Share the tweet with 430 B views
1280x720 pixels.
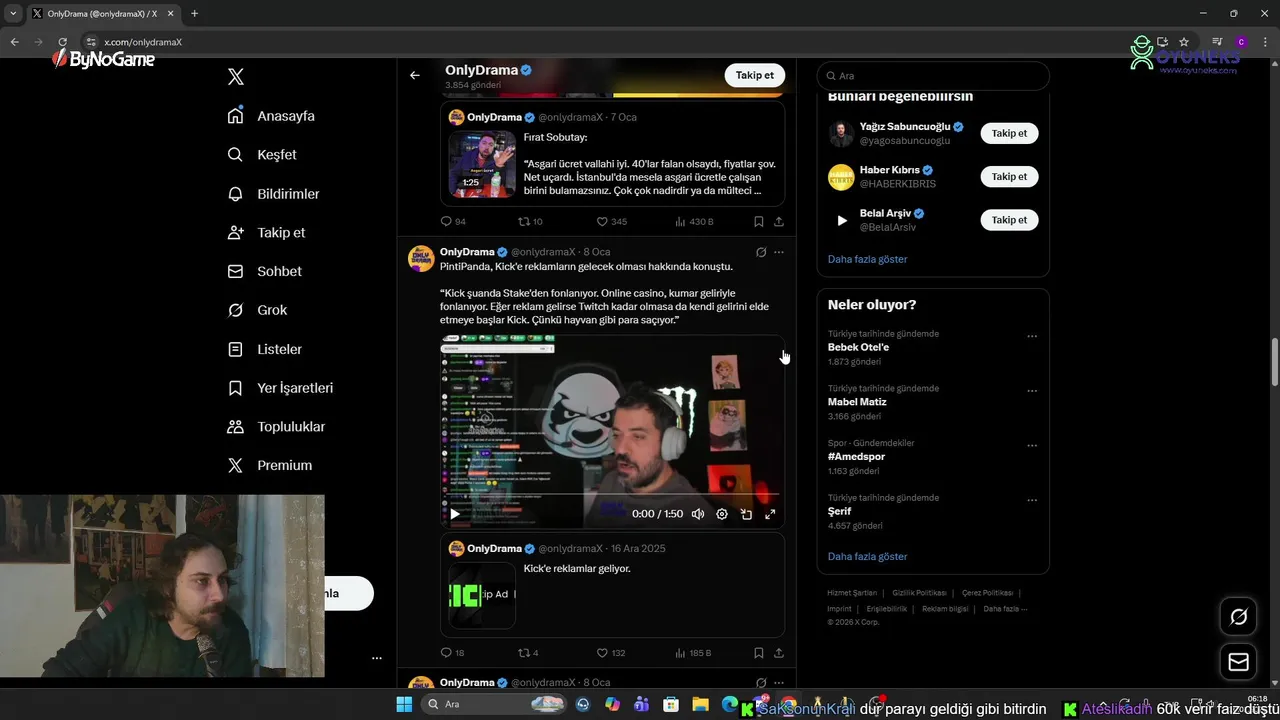pos(778,221)
